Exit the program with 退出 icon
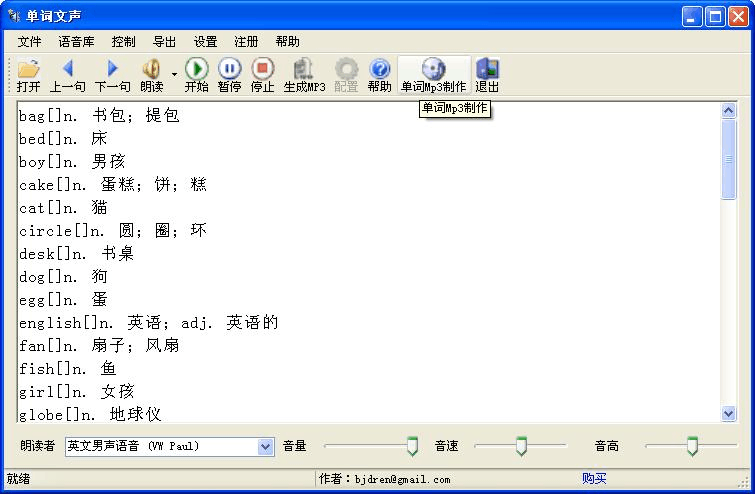The image size is (755, 494). tap(487, 75)
